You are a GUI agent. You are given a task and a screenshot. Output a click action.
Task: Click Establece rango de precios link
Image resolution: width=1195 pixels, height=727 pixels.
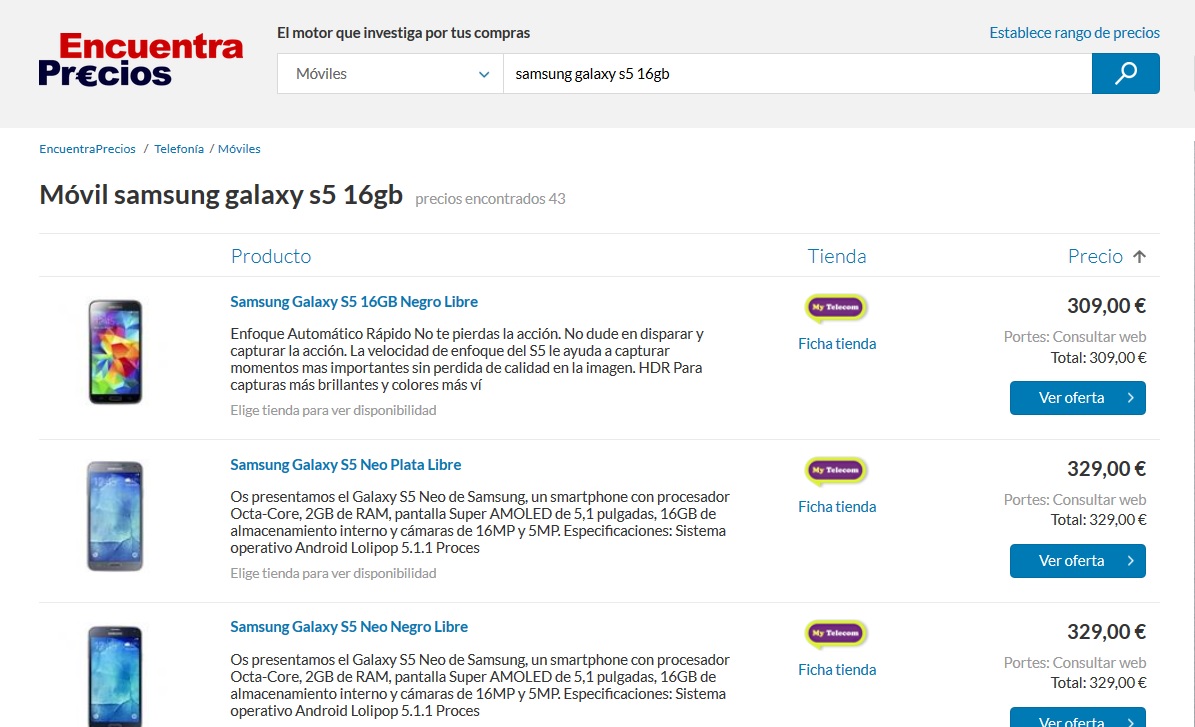[1074, 33]
